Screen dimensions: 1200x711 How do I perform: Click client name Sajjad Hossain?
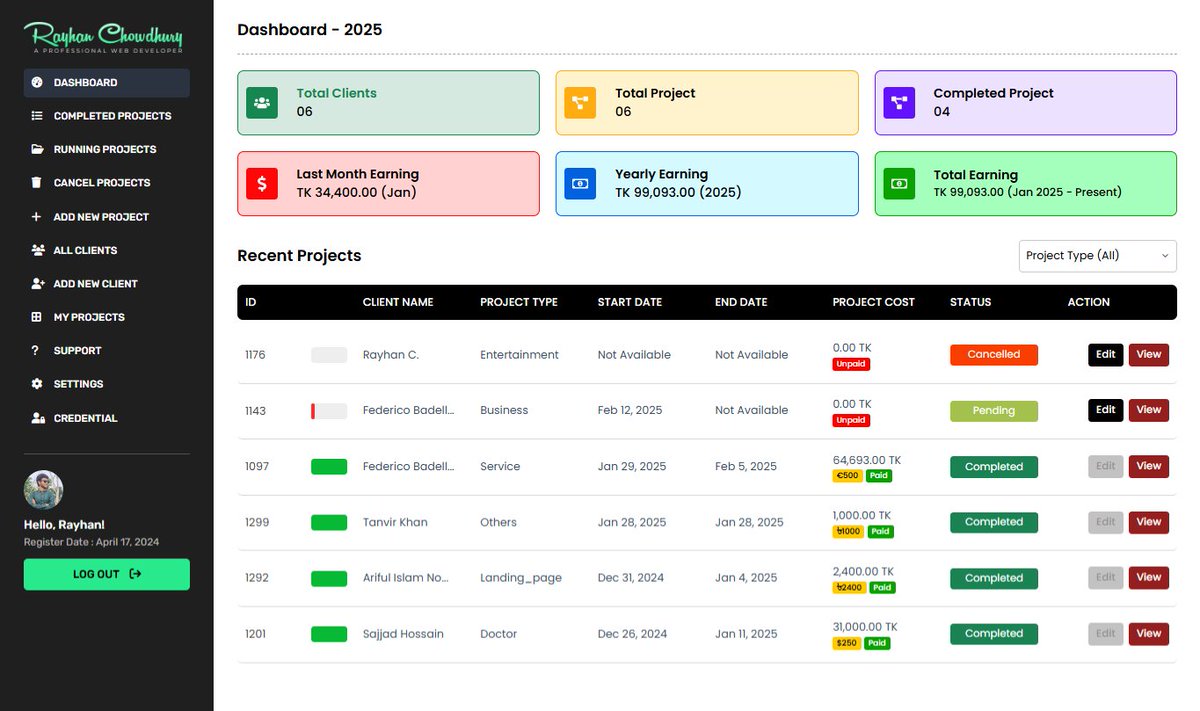(x=403, y=634)
